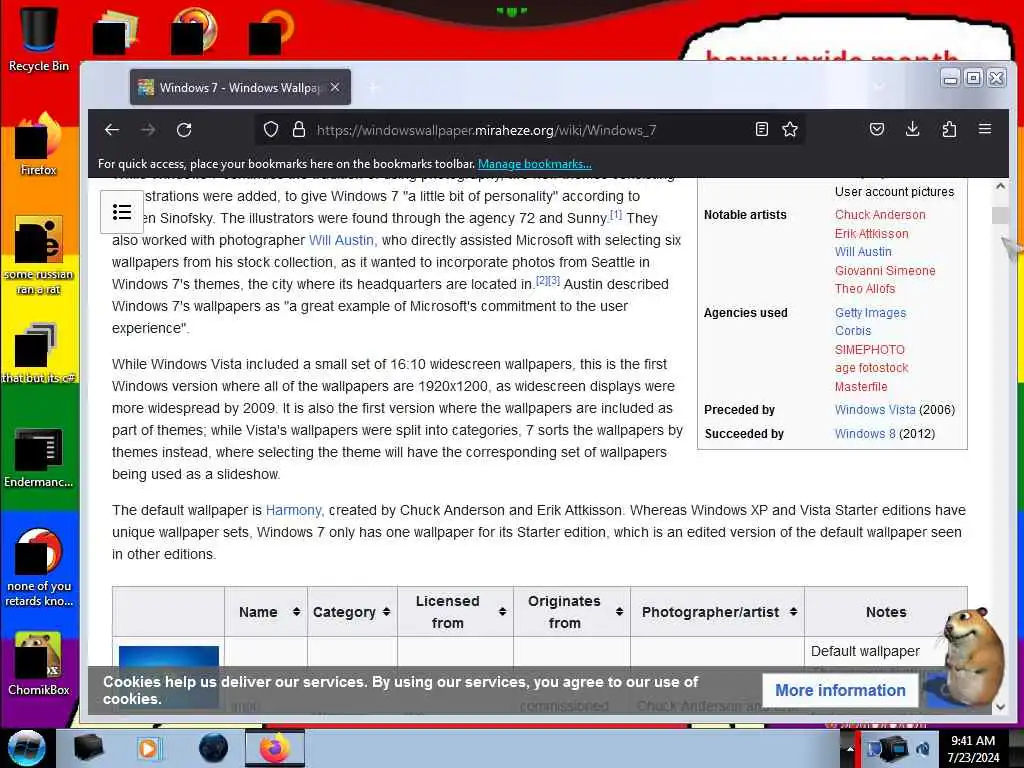Toggle reader view icon in address bar
The height and width of the screenshot is (768, 1024).
click(x=761, y=129)
